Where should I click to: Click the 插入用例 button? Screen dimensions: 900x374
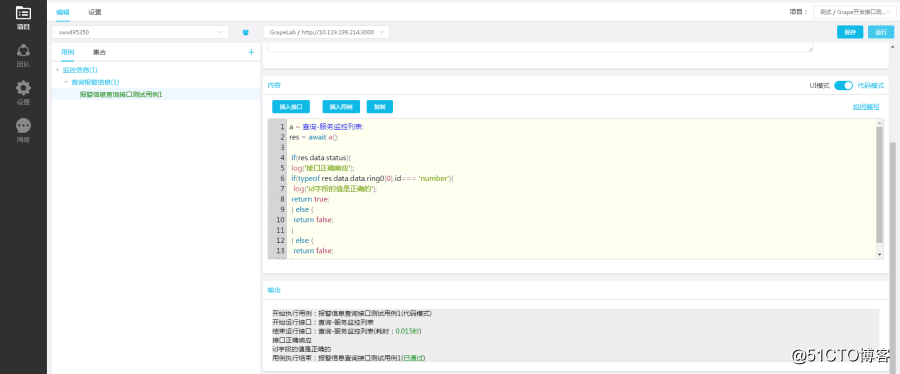(x=341, y=107)
